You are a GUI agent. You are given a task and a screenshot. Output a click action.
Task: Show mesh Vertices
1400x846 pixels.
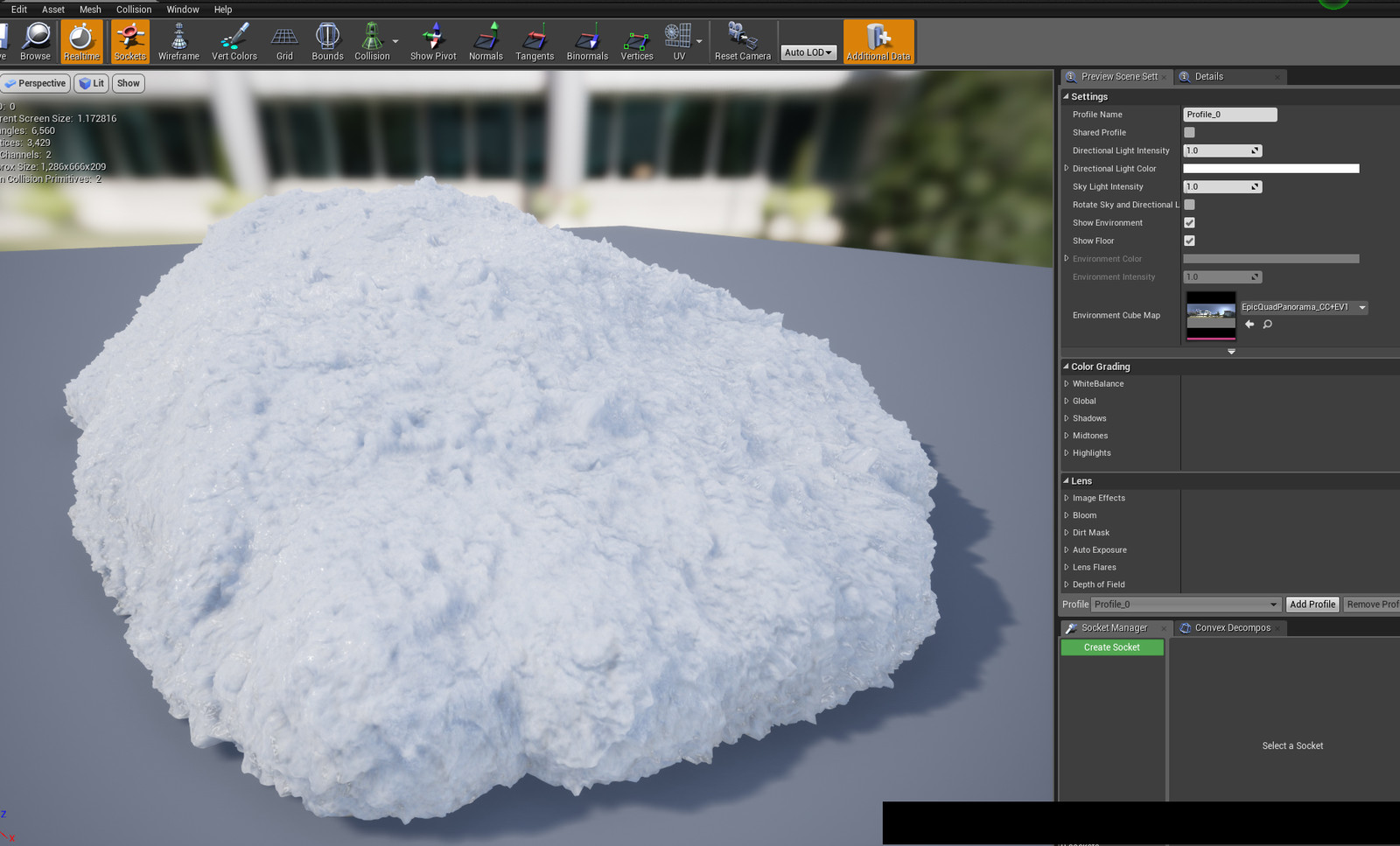[637, 41]
